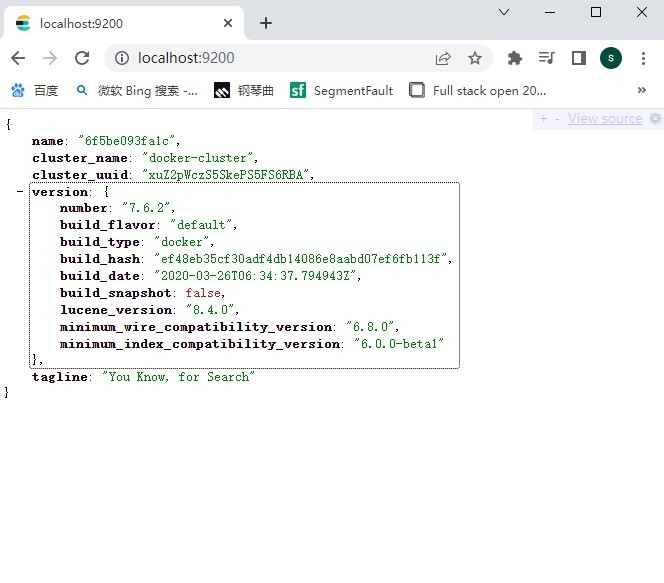Collapse the version object
The width and height of the screenshot is (664, 583).
(20, 192)
